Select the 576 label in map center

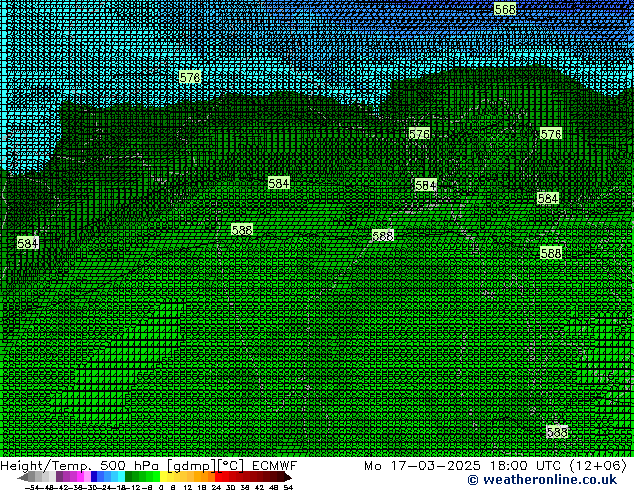pyautogui.click(x=419, y=134)
